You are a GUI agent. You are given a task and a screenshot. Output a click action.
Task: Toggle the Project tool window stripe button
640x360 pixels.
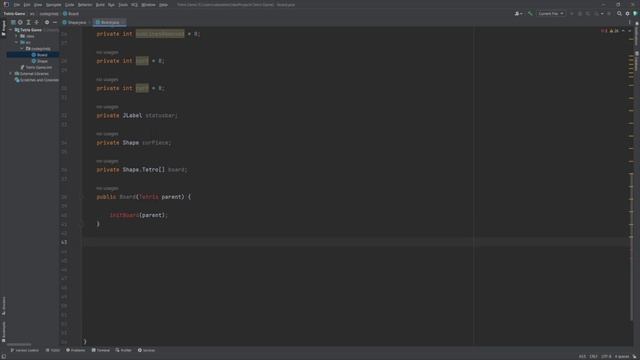[4, 28]
